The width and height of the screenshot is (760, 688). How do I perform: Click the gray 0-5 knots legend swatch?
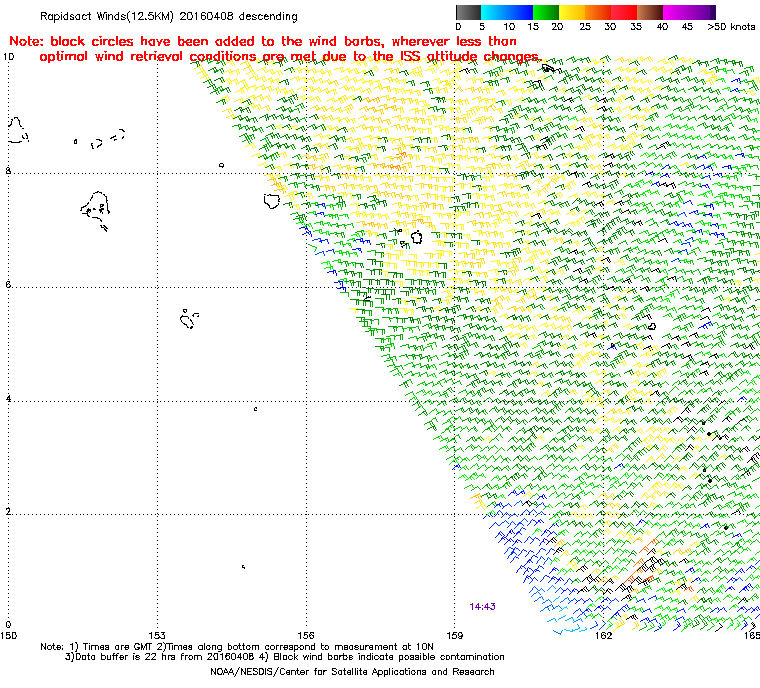[468, 12]
